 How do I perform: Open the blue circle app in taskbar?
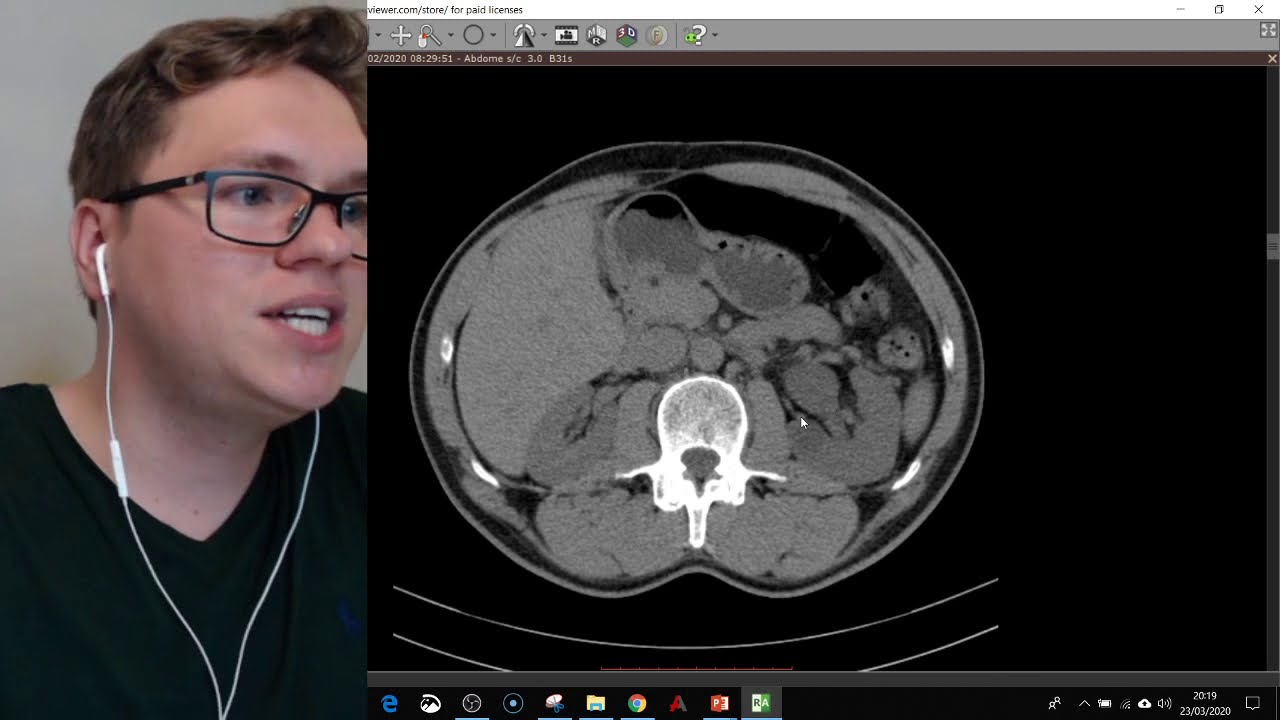point(513,704)
